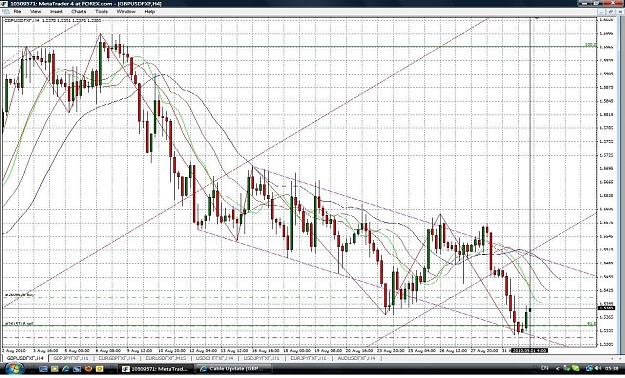
Task: Switch to USDCHFFXF chart tab
Action: (214, 358)
